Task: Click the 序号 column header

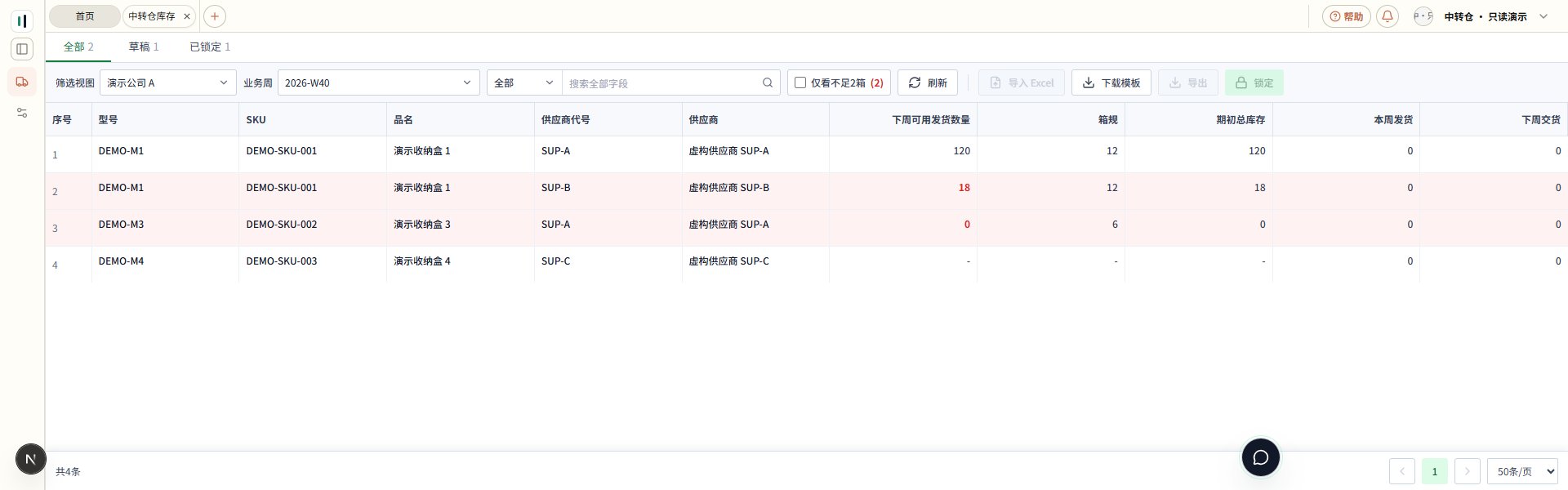Action: pyautogui.click(x=69, y=119)
